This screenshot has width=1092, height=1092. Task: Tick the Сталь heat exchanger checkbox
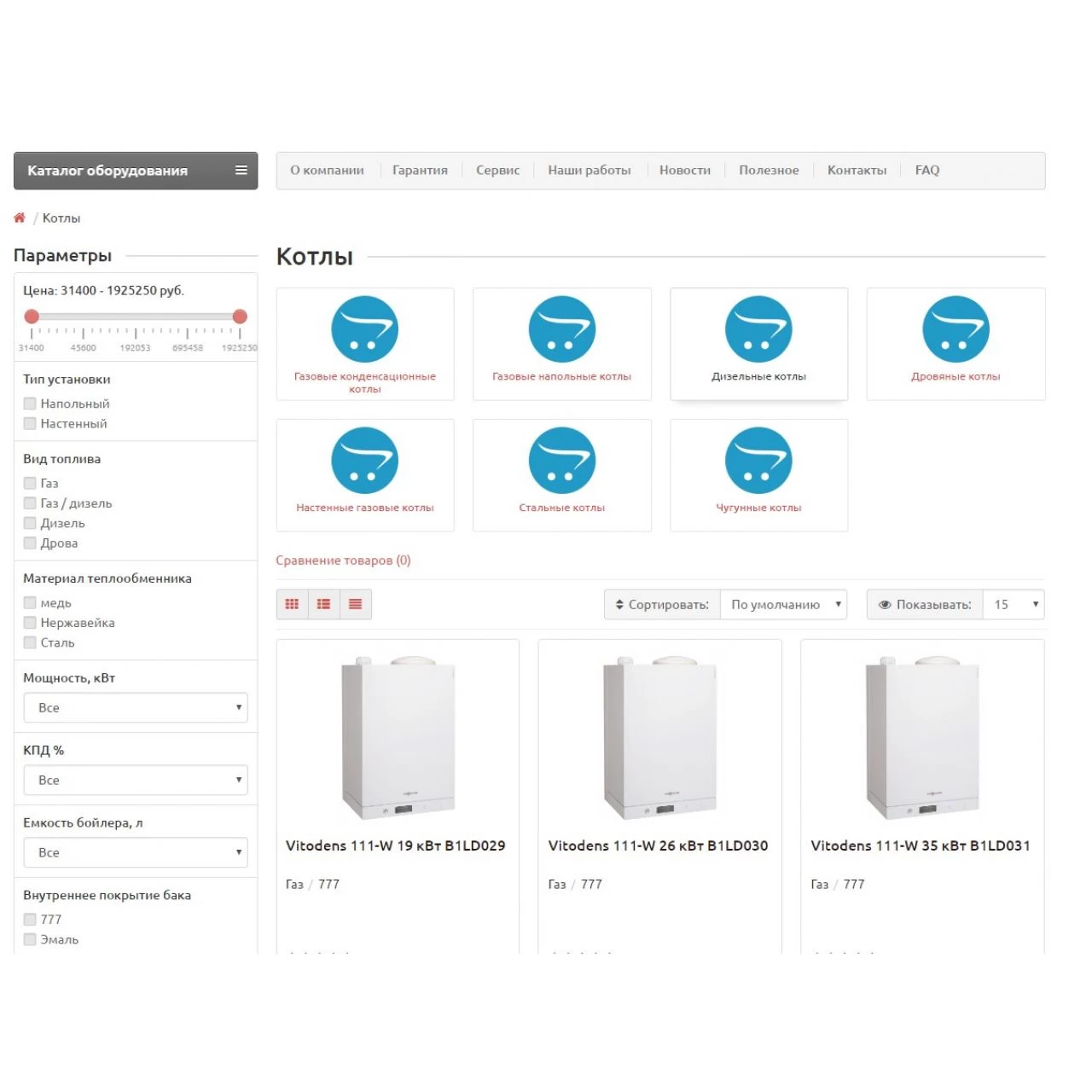[30, 642]
